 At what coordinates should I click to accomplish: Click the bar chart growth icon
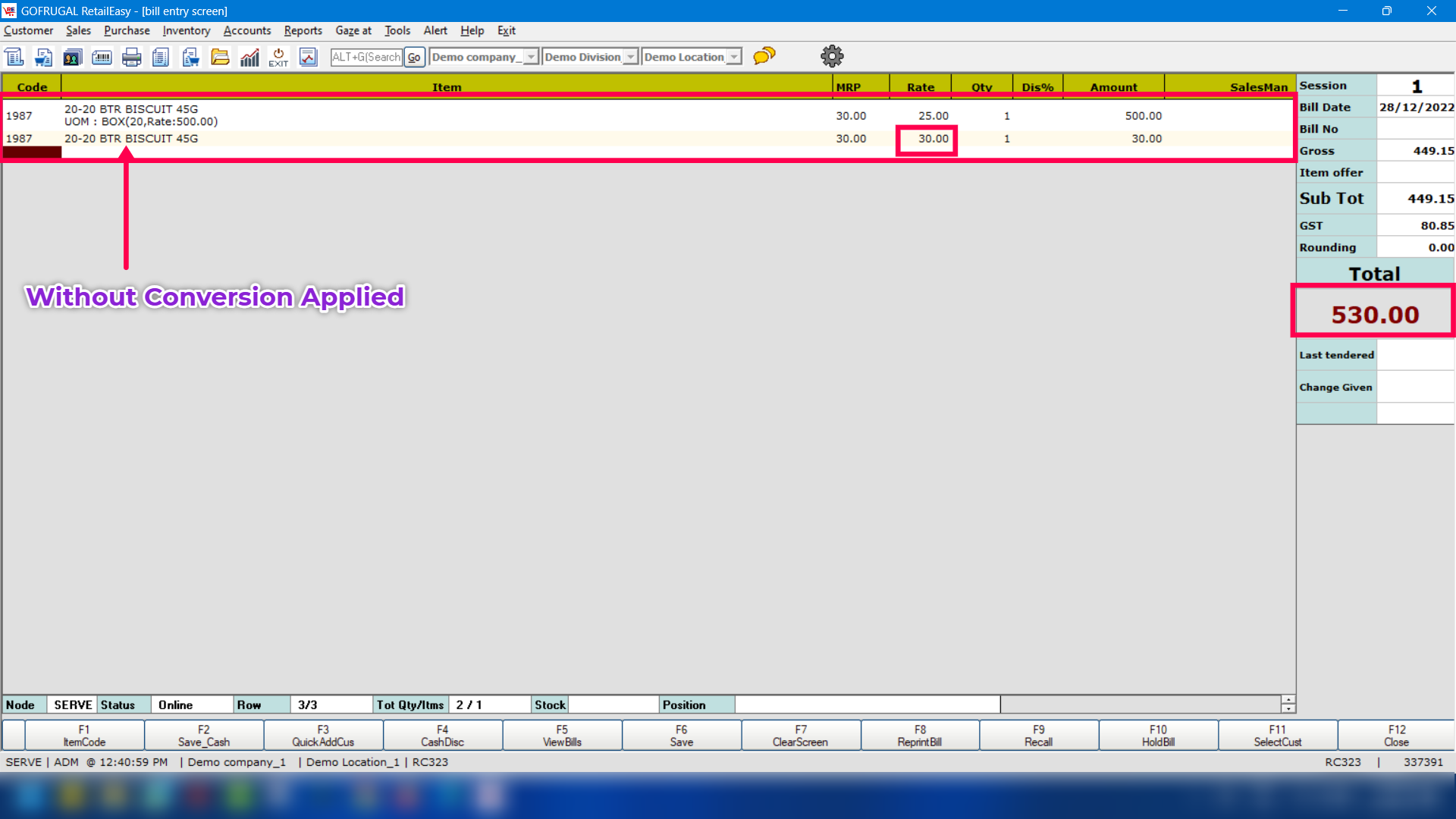[x=249, y=57]
